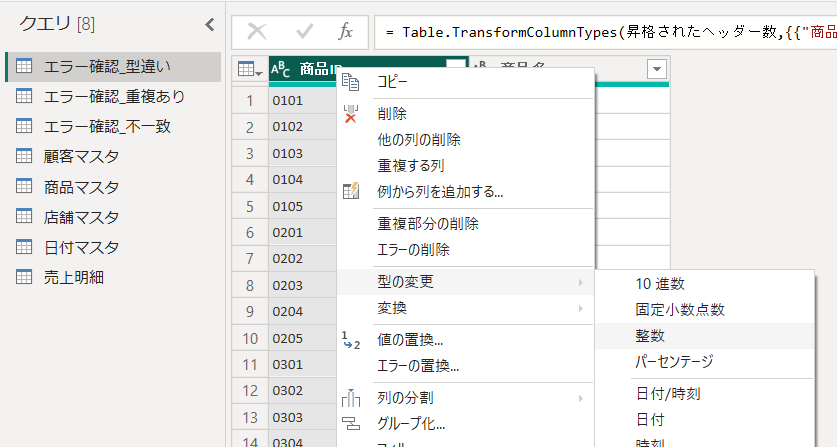The width and height of the screenshot is (837, 447).
Task: Click table icon beside 店舗マスタ
Action: click(24, 216)
